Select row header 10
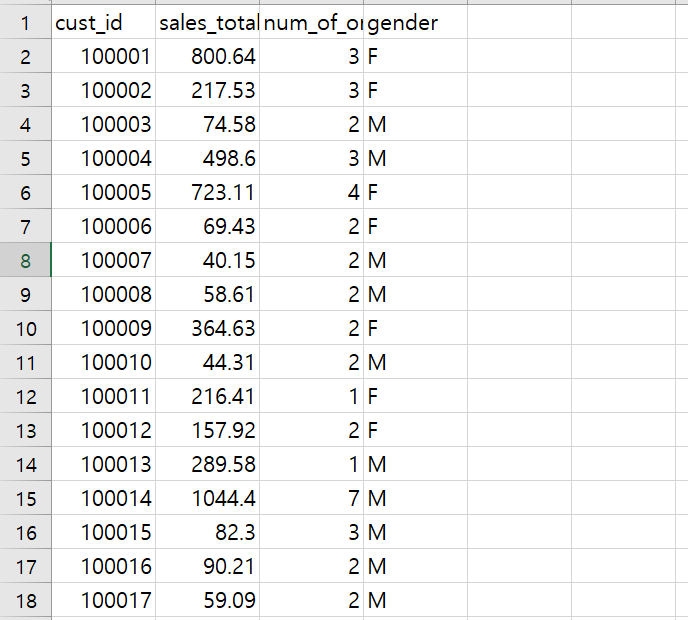 click(25, 328)
